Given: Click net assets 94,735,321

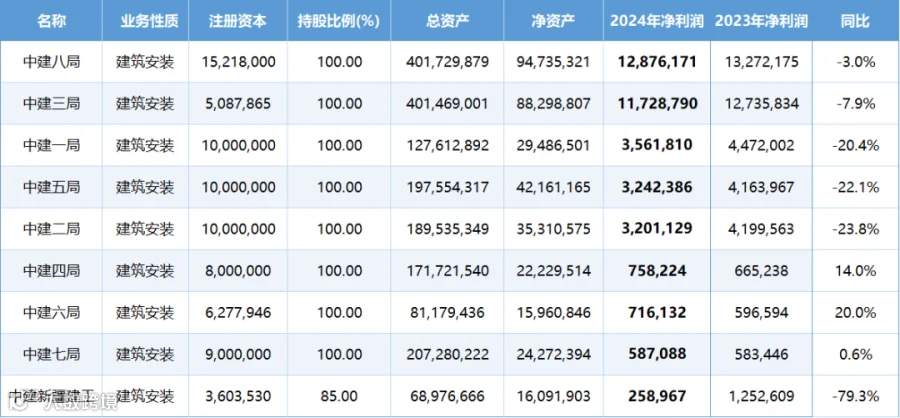Looking at the screenshot, I should pos(554,61).
